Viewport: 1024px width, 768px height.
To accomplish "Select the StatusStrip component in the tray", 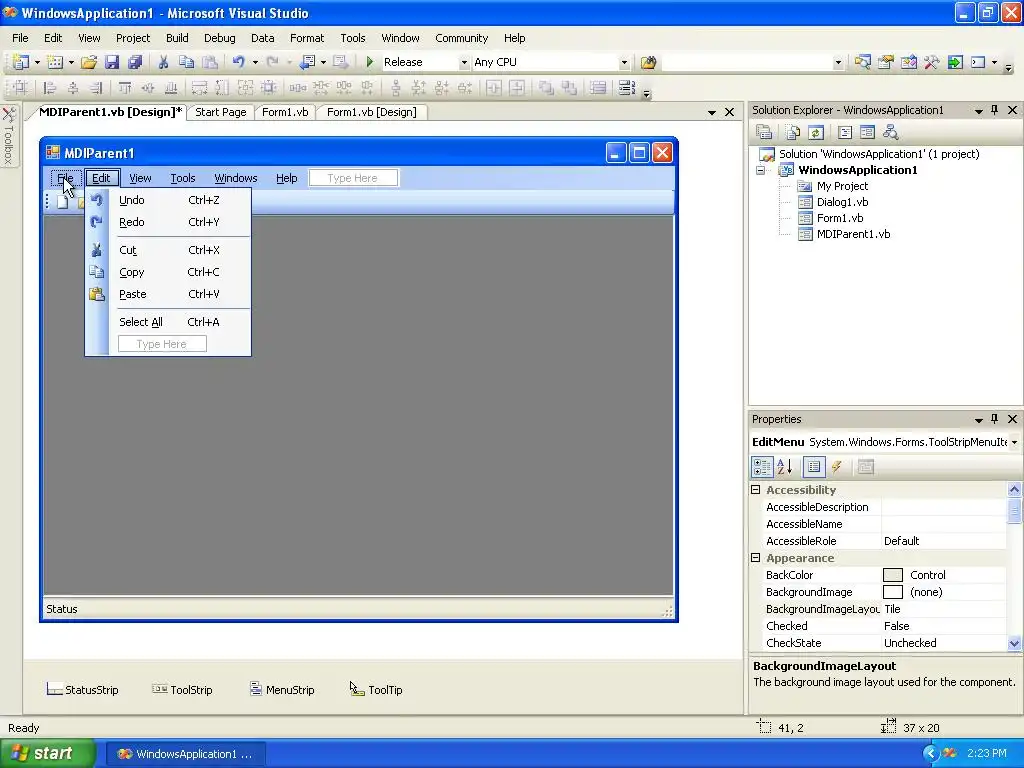I will (x=82, y=690).
